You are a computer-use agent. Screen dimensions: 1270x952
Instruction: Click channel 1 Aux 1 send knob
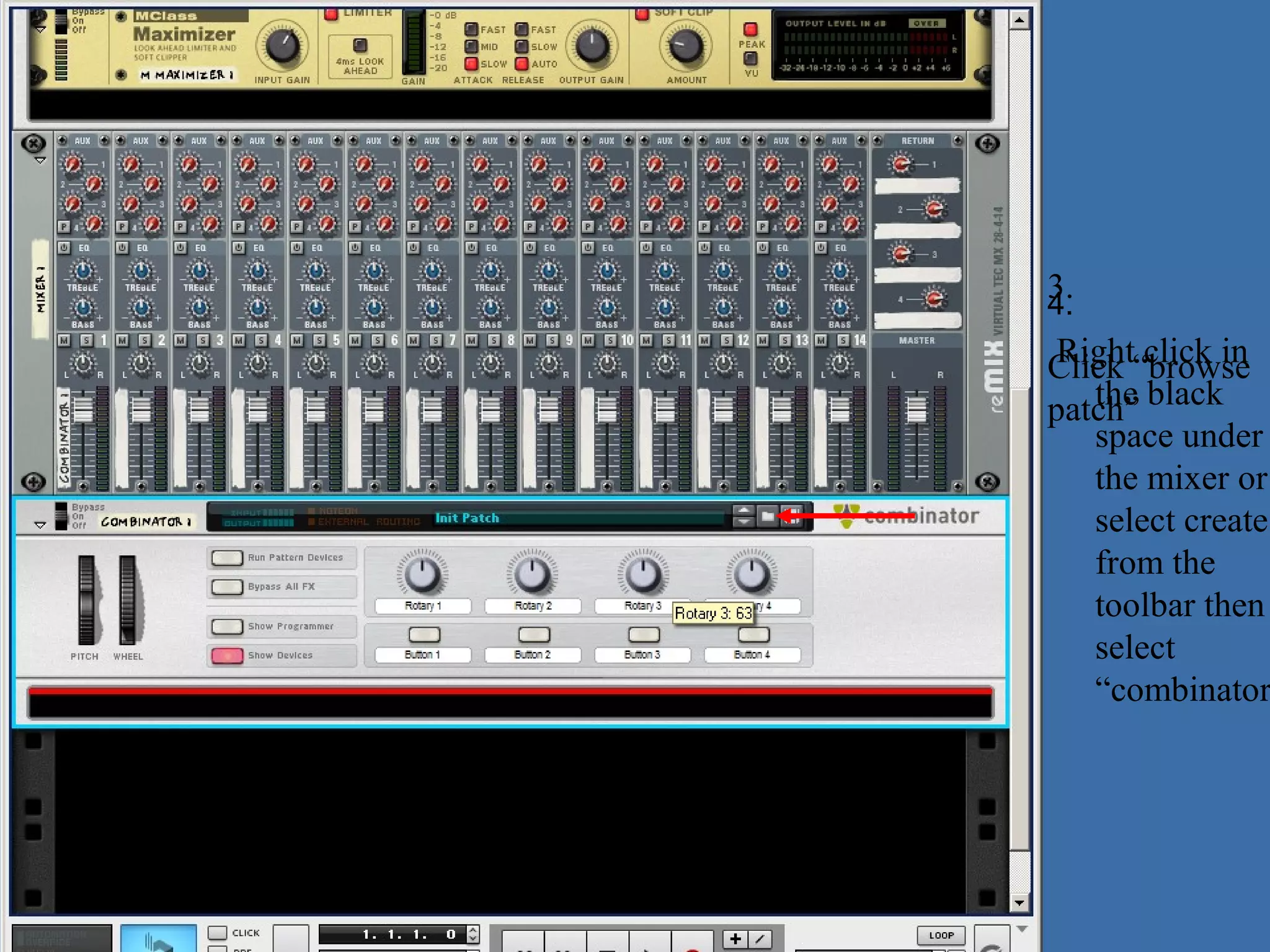[73, 164]
